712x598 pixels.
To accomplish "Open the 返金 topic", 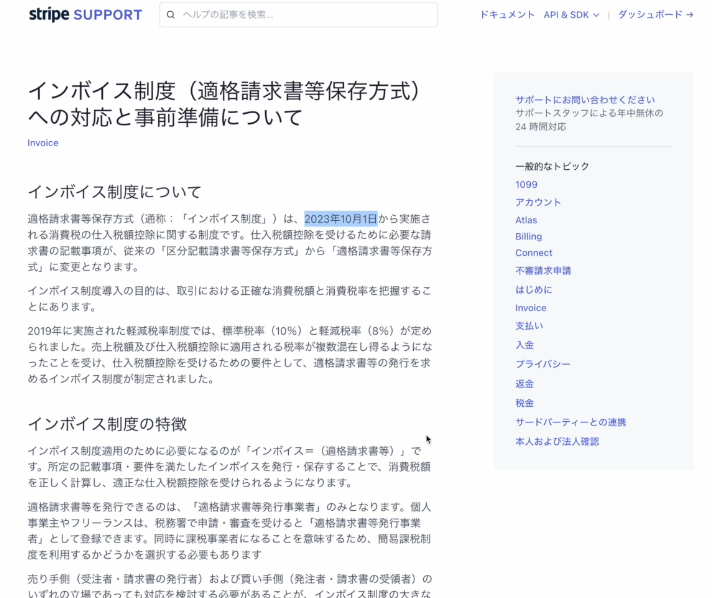I will pyautogui.click(x=524, y=384).
